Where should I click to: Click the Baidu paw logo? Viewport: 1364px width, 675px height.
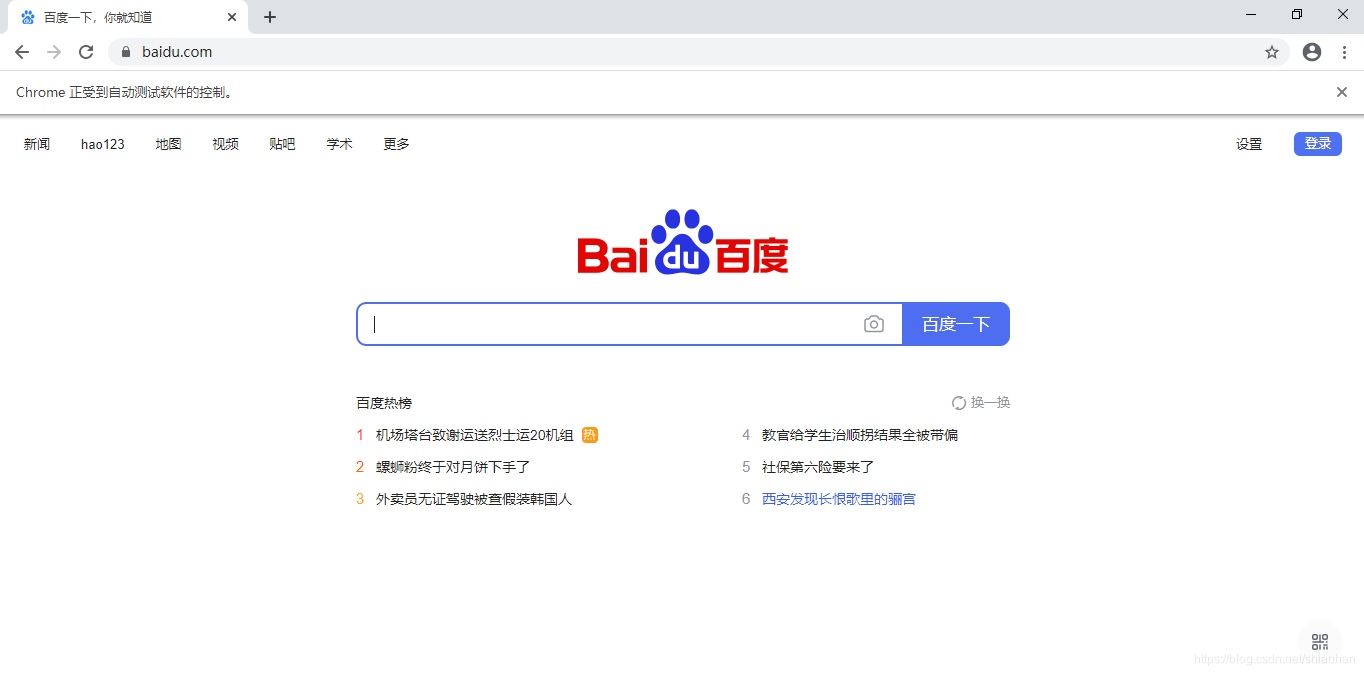tap(683, 241)
